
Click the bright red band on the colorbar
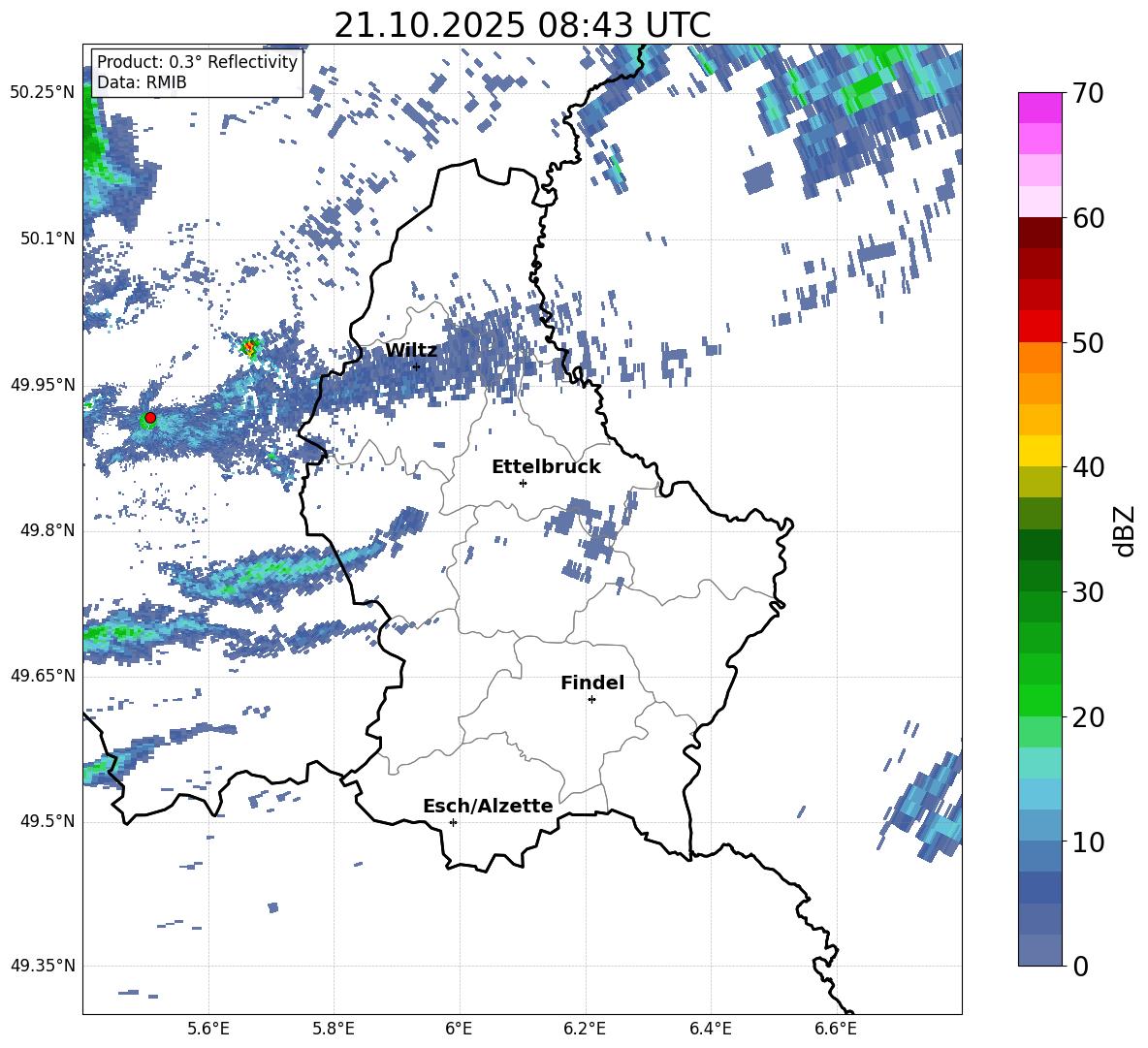click(1039, 327)
